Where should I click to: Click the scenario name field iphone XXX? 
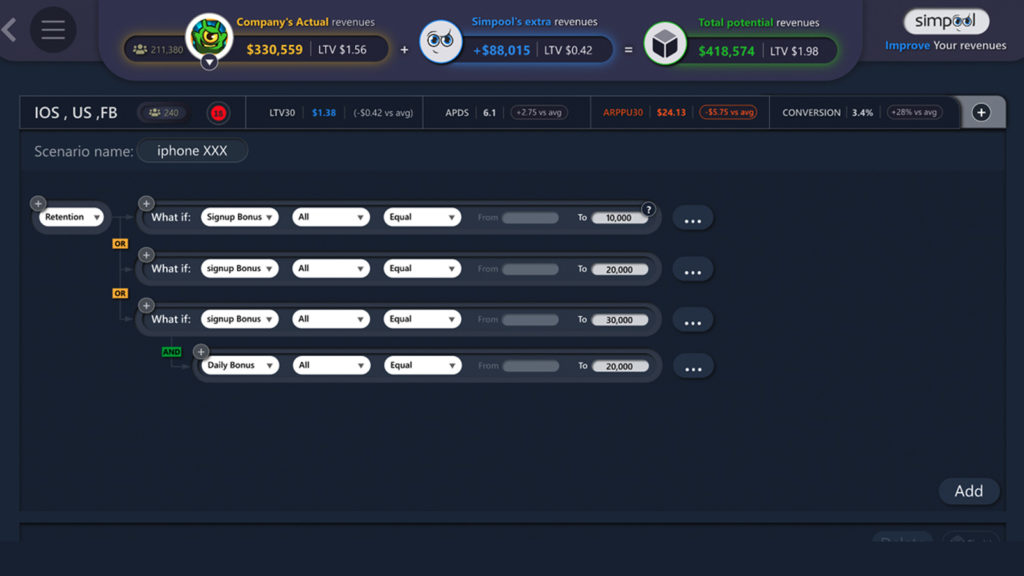192,151
